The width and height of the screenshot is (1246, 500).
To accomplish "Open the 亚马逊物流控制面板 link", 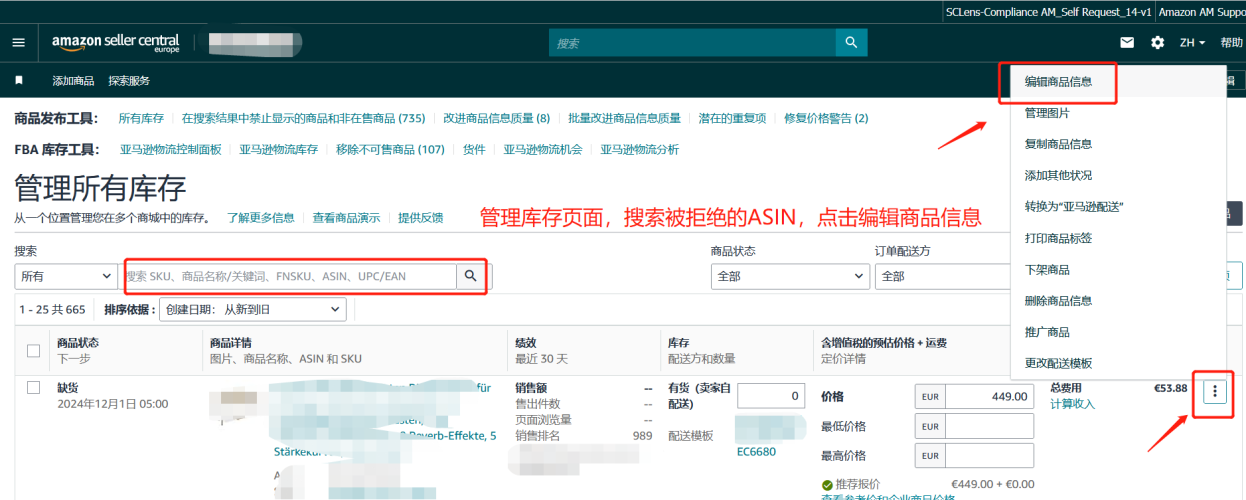I will click(171, 149).
